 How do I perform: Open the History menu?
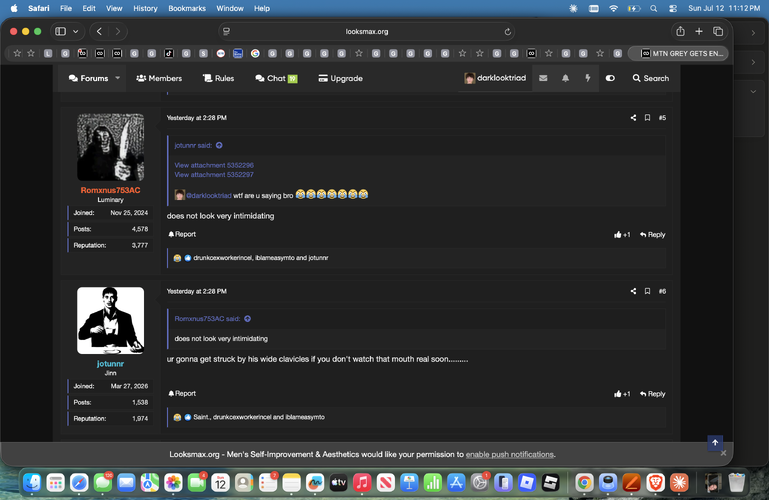145,8
